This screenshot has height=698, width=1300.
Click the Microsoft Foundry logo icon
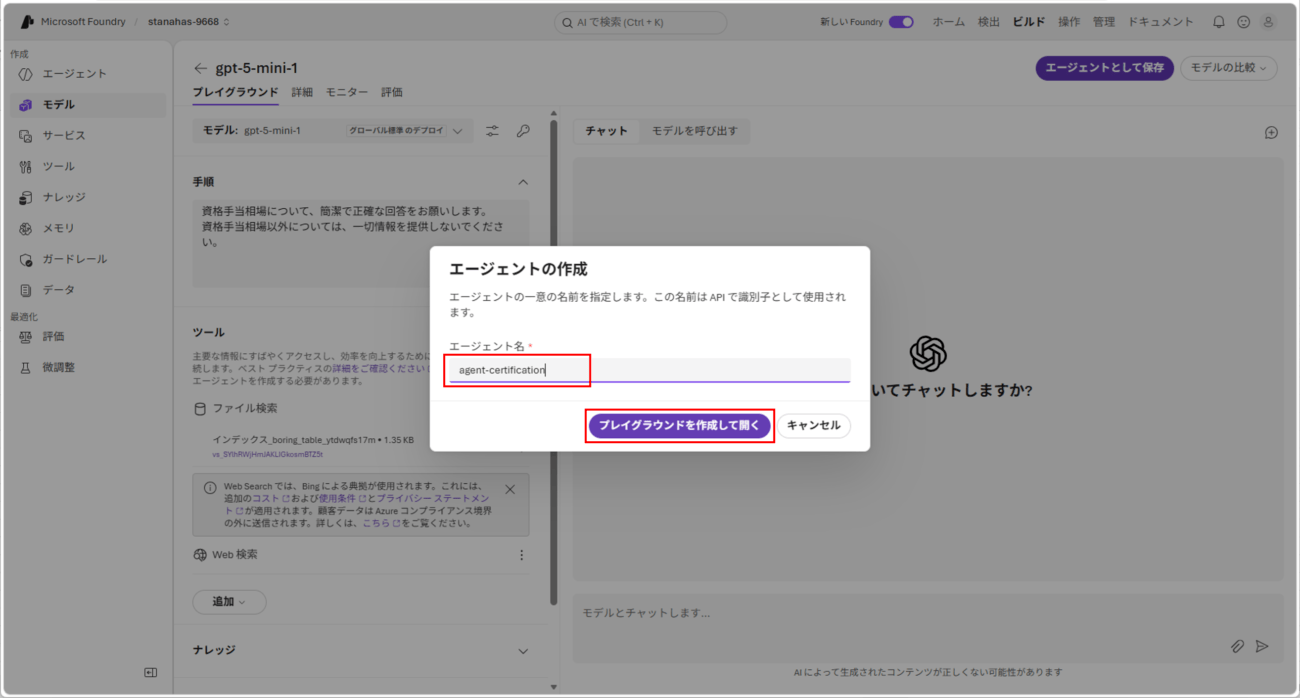(28, 21)
